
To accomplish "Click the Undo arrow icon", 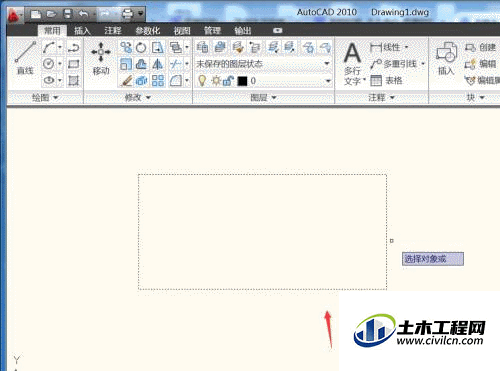I will point(83,14).
